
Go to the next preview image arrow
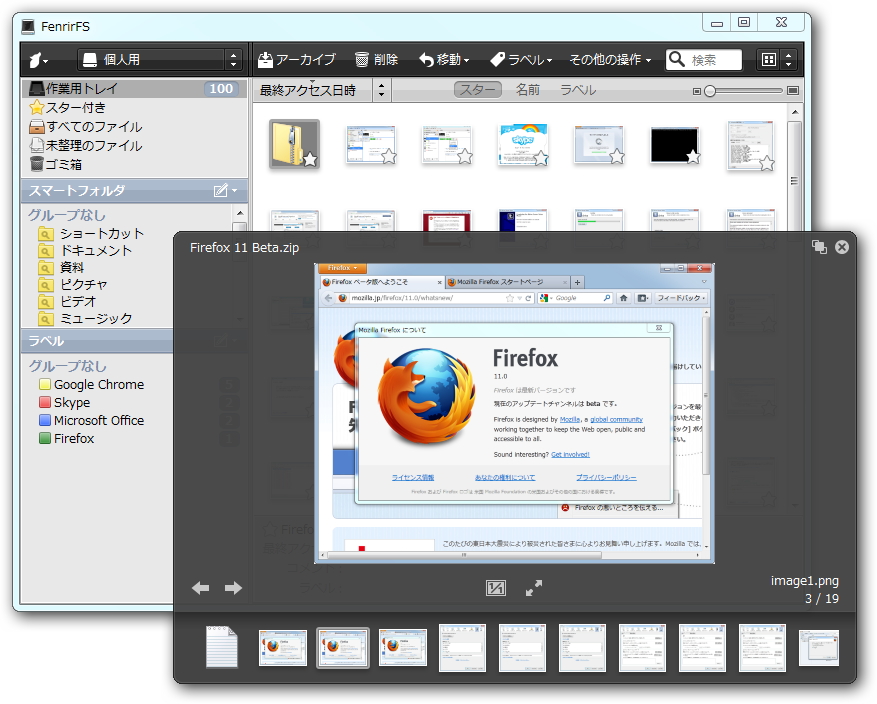pyautogui.click(x=232, y=590)
